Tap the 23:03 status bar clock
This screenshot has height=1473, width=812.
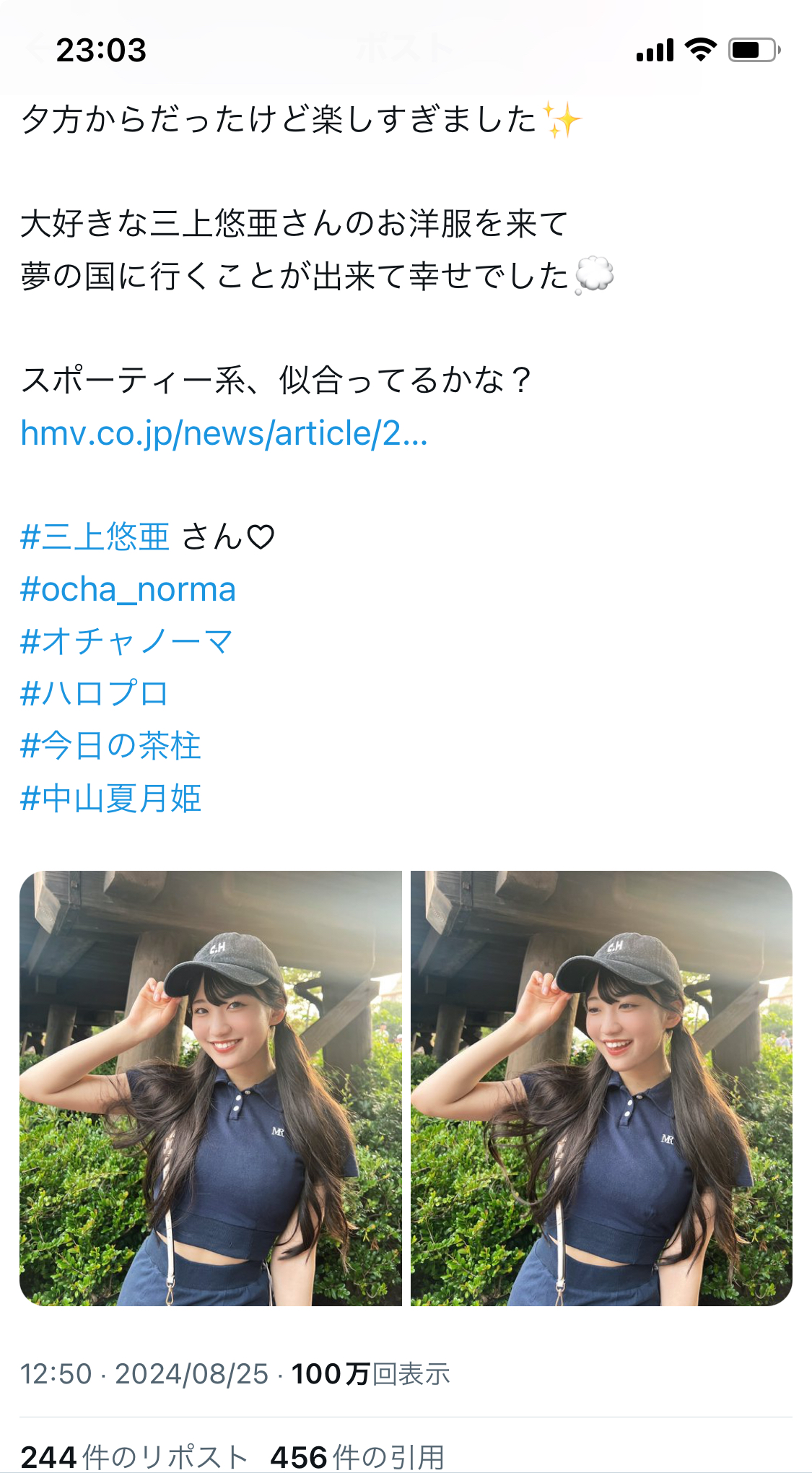pyautogui.click(x=101, y=50)
